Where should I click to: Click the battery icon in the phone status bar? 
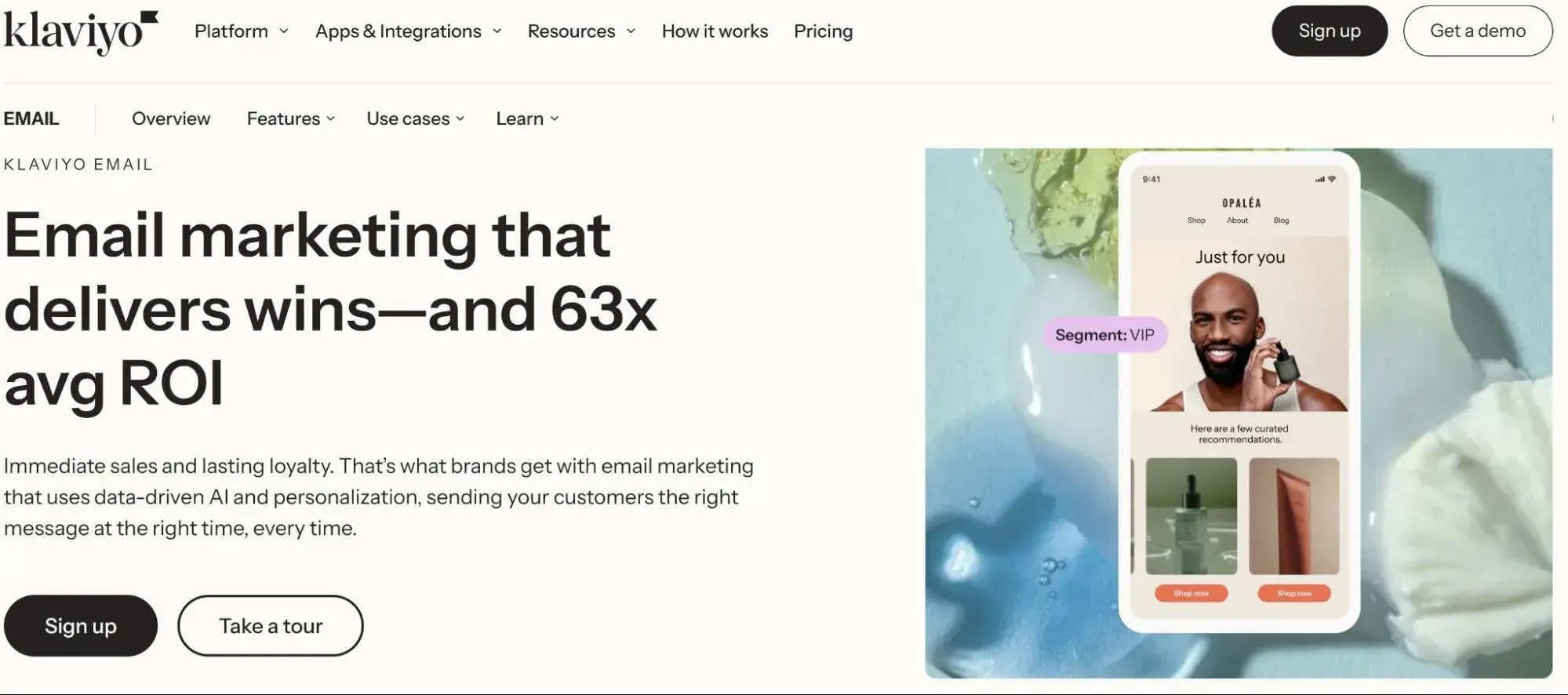coord(1343,179)
